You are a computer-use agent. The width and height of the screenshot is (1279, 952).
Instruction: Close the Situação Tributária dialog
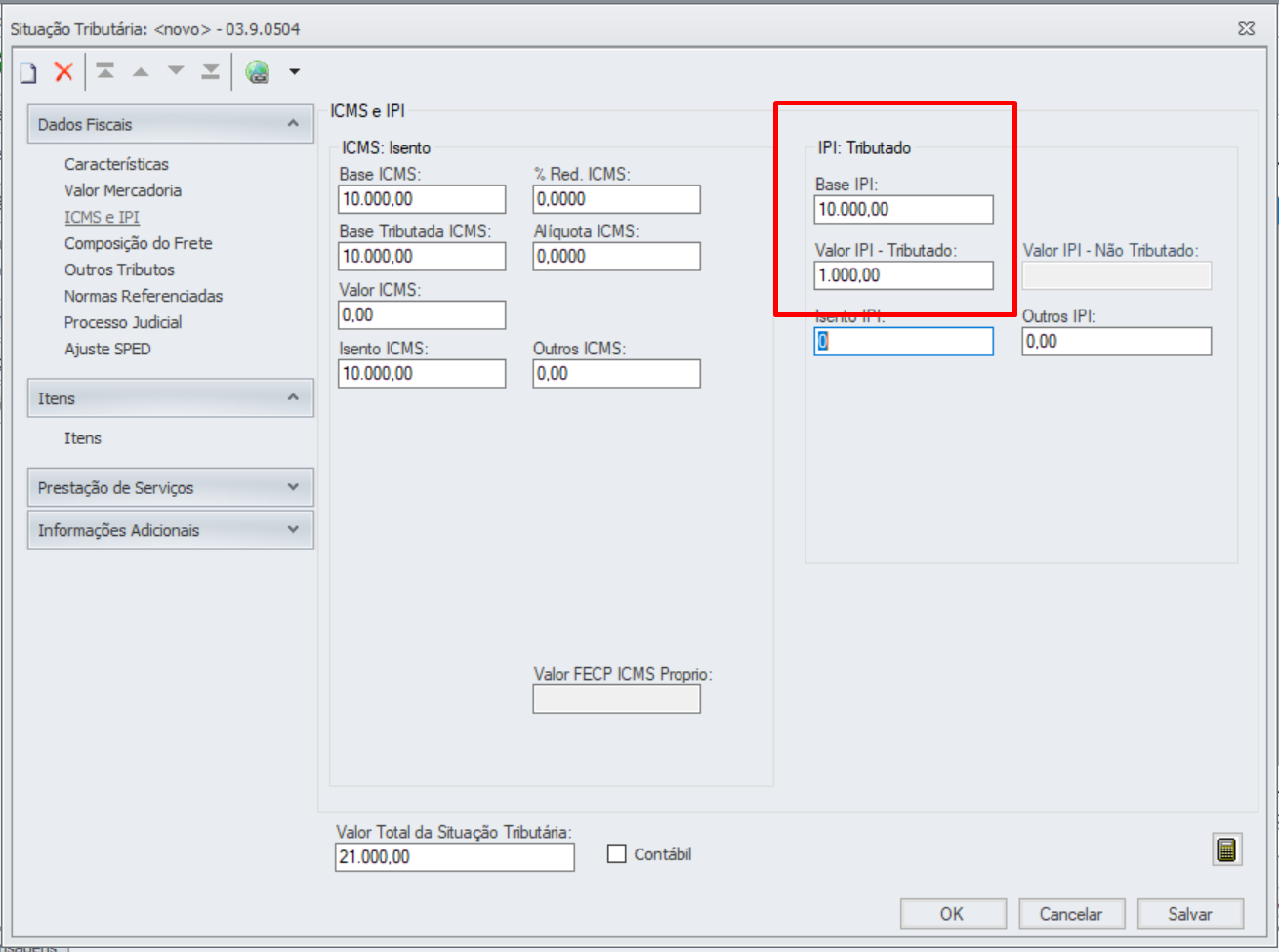pyautogui.click(x=1247, y=29)
